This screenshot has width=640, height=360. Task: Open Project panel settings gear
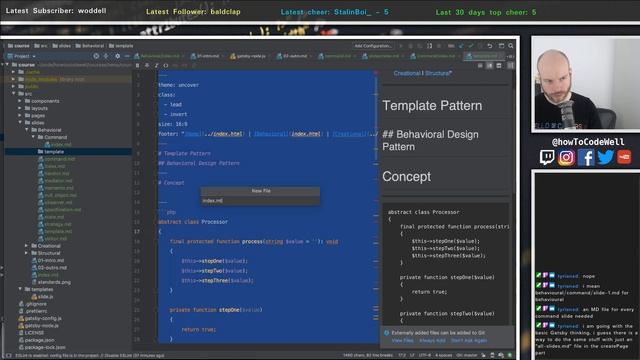pyautogui.click(x=118, y=56)
